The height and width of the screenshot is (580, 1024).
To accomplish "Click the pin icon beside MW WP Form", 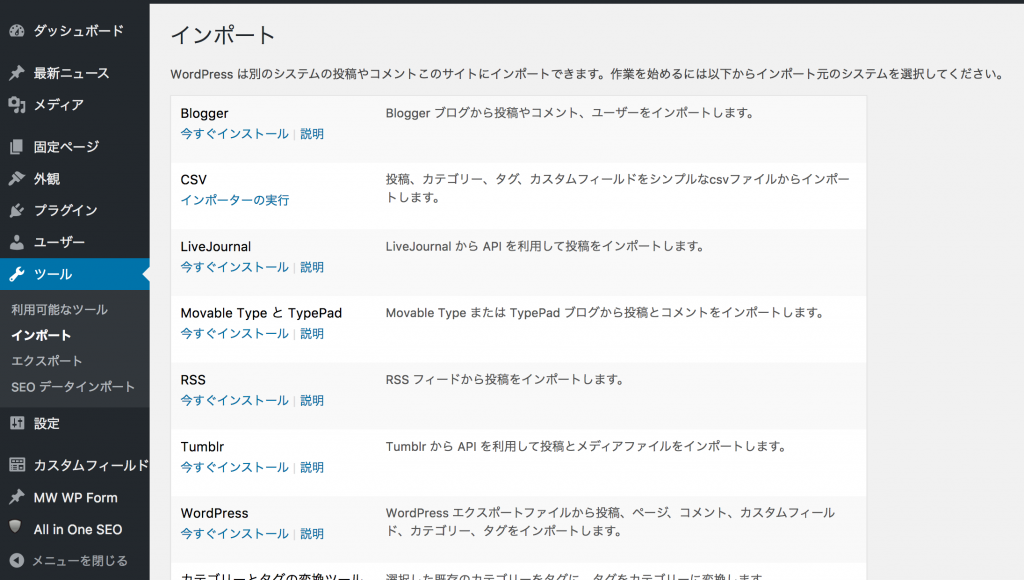I will (x=17, y=497).
